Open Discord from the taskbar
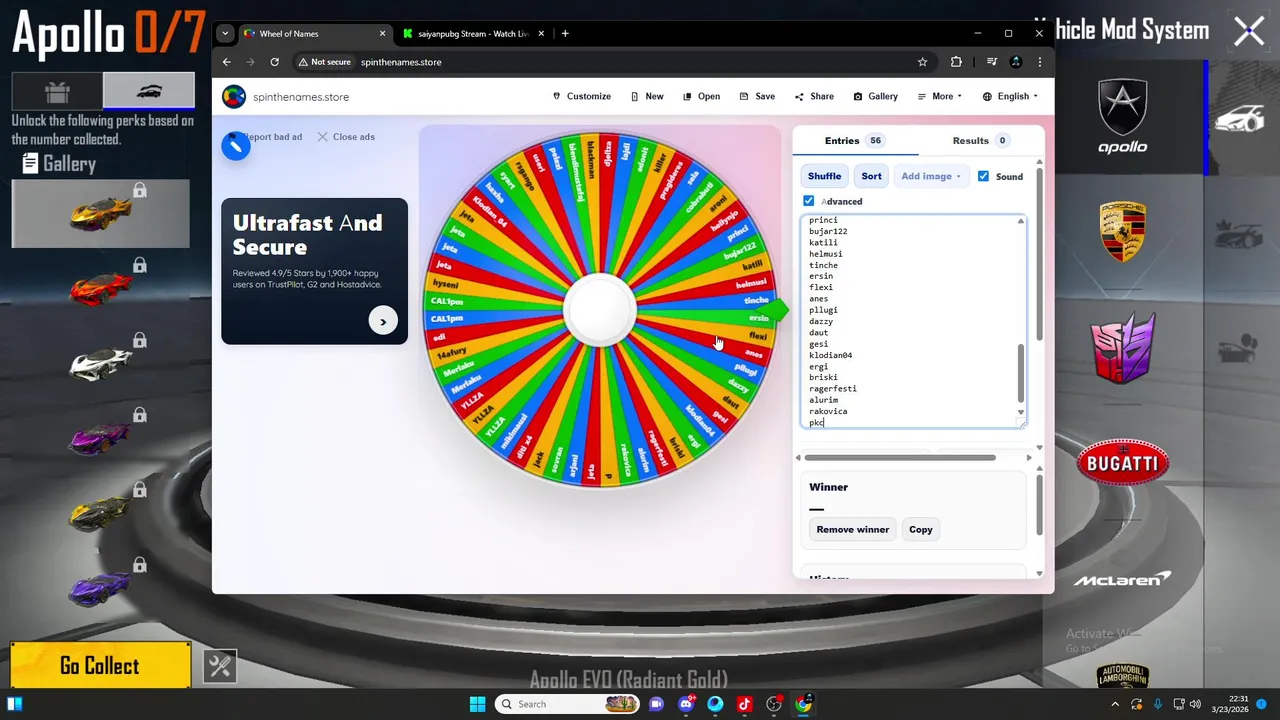 pos(686,704)
